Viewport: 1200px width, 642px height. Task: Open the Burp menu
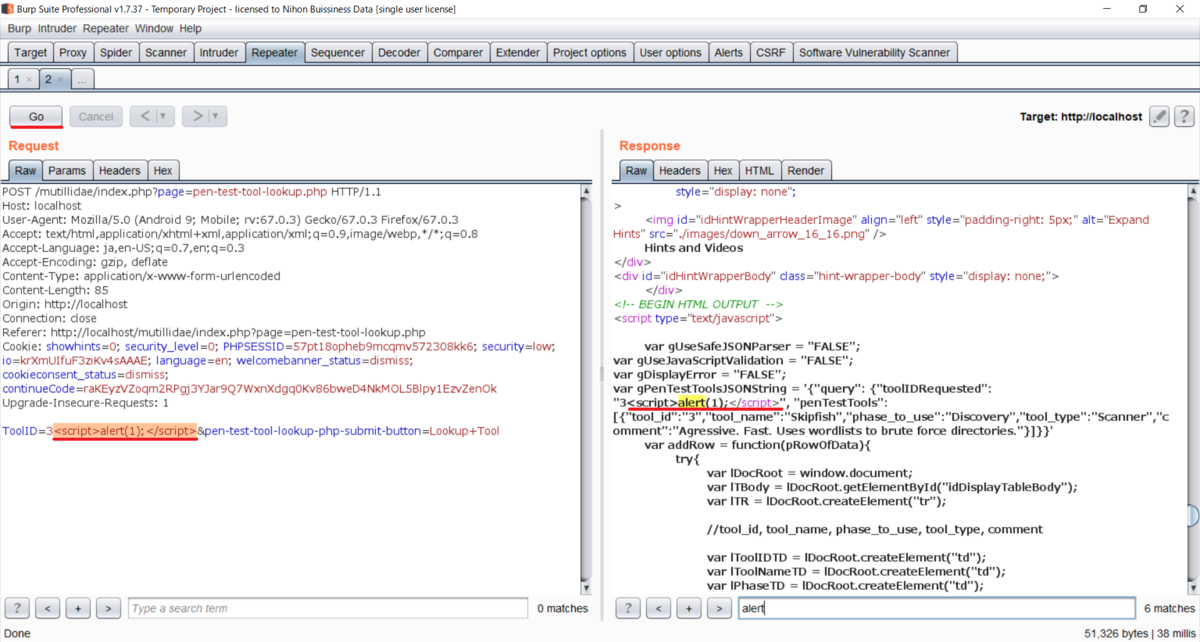20,29
